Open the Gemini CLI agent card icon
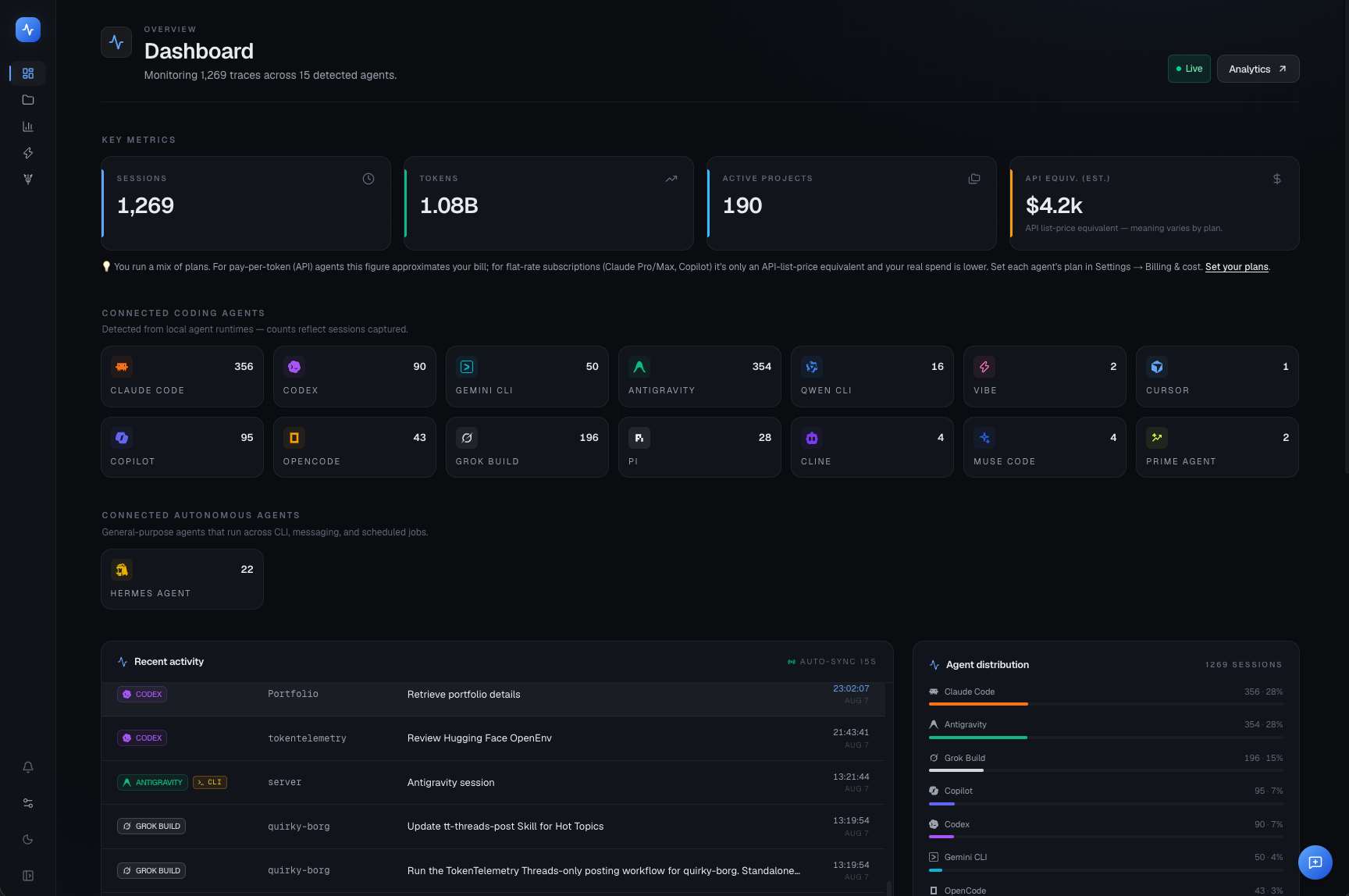This screenshot has width=1349, height=896. 467,367
